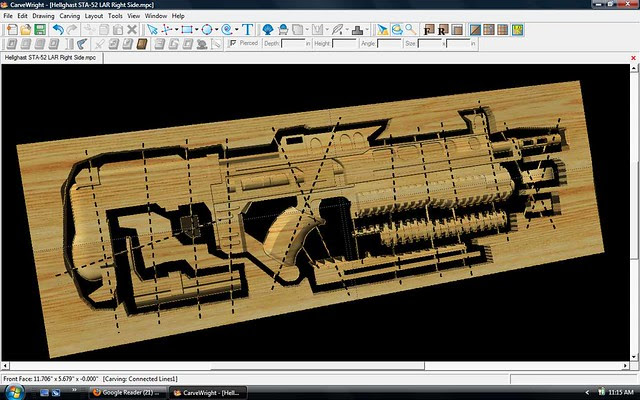Image resolution: width=640 pixels, height=400 pixels.
Task: Toggle the Pierced checkbox
Action: [x=233, y=43]
